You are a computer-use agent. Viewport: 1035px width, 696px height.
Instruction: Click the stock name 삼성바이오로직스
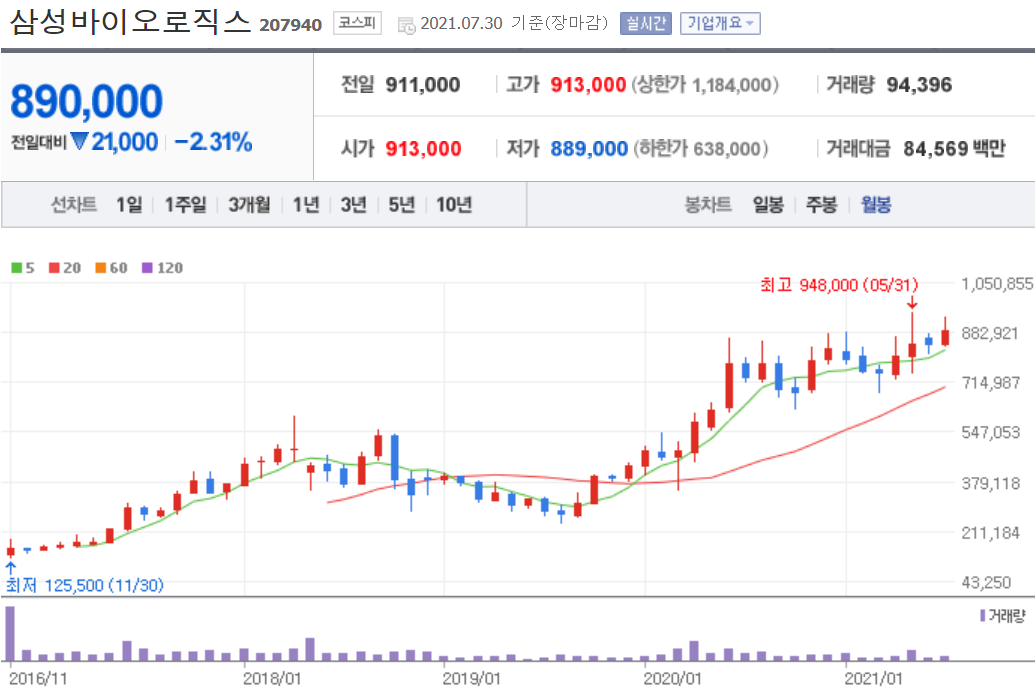131,22
